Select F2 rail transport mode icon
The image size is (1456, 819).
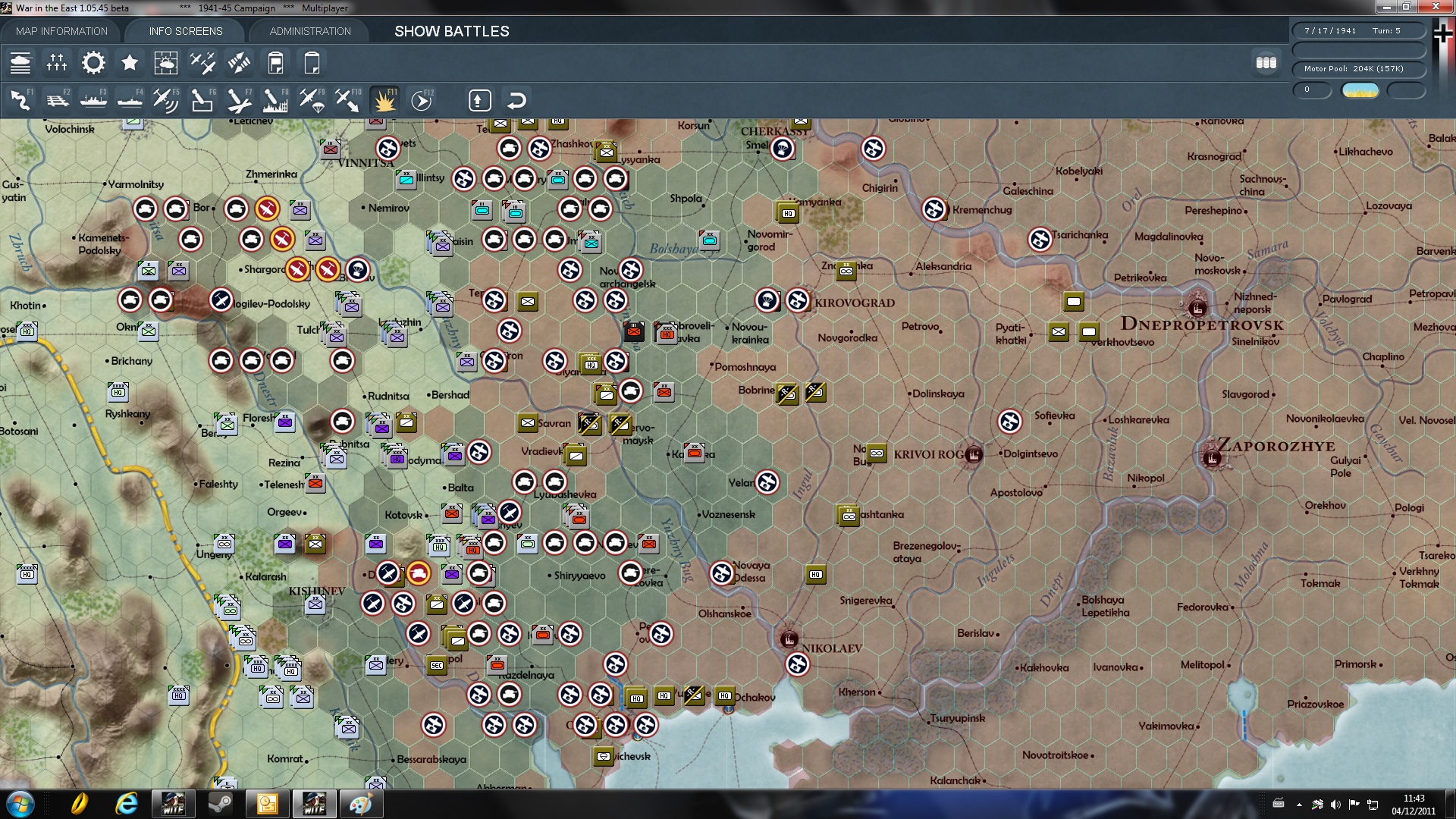57,100
